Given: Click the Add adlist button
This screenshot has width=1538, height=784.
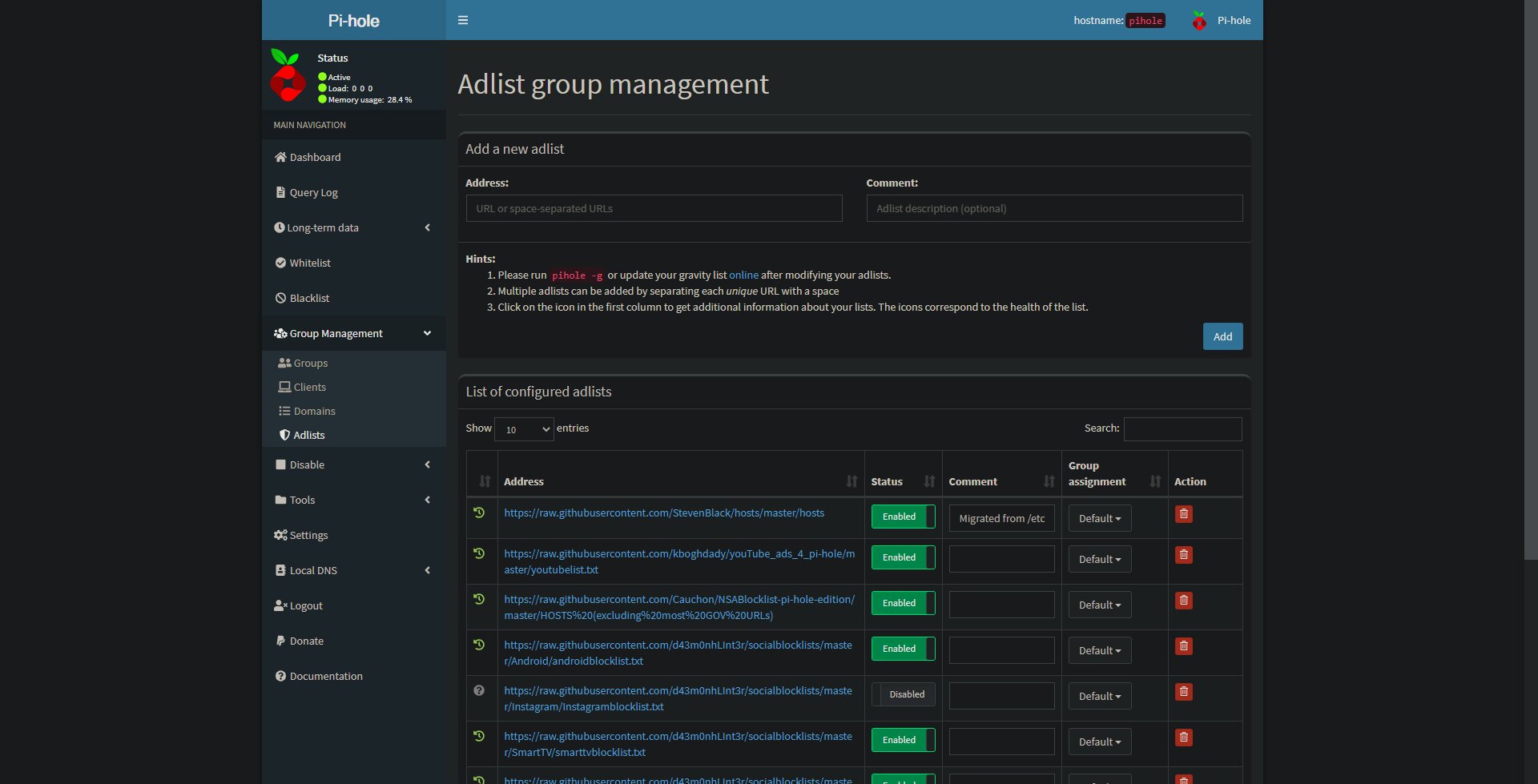Looking at the screenshot, I should (x=1222, y=336).
